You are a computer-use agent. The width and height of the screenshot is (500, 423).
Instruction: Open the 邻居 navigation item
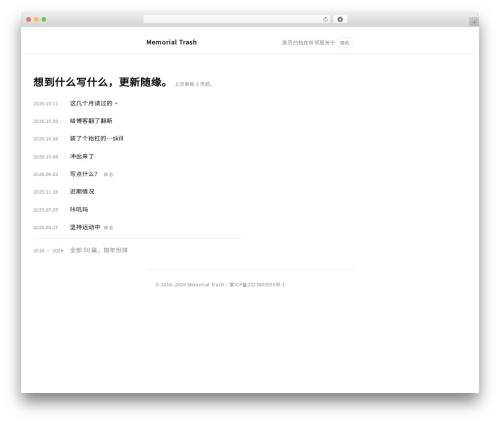point(319,43)
